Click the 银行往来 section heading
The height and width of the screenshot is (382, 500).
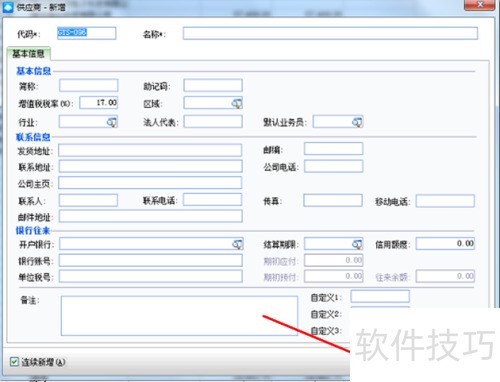33,230
